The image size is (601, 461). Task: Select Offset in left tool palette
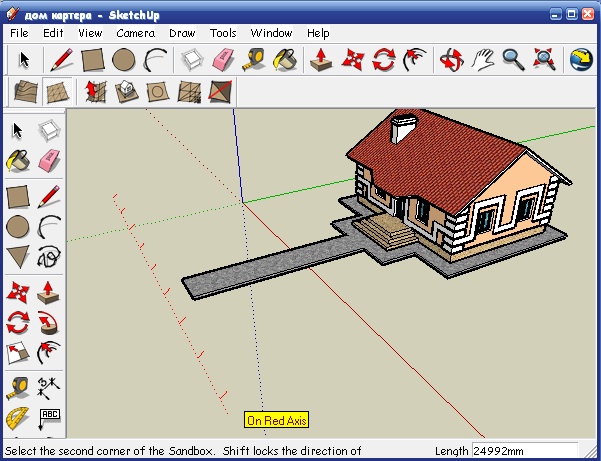(49, 353)
